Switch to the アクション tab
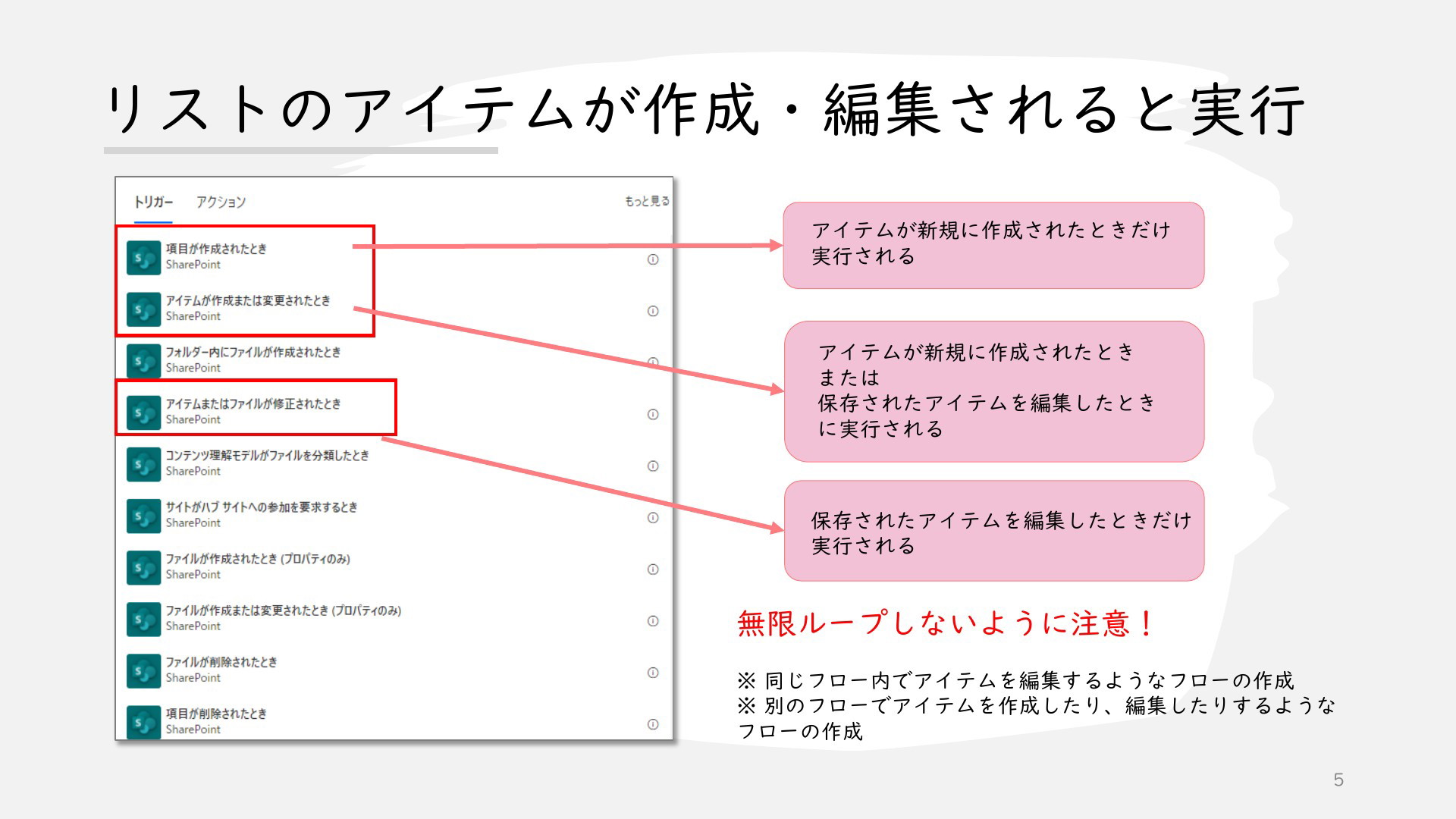This screenshot has height=819, width=1456. pyautogui.click(x=221, y=202)
